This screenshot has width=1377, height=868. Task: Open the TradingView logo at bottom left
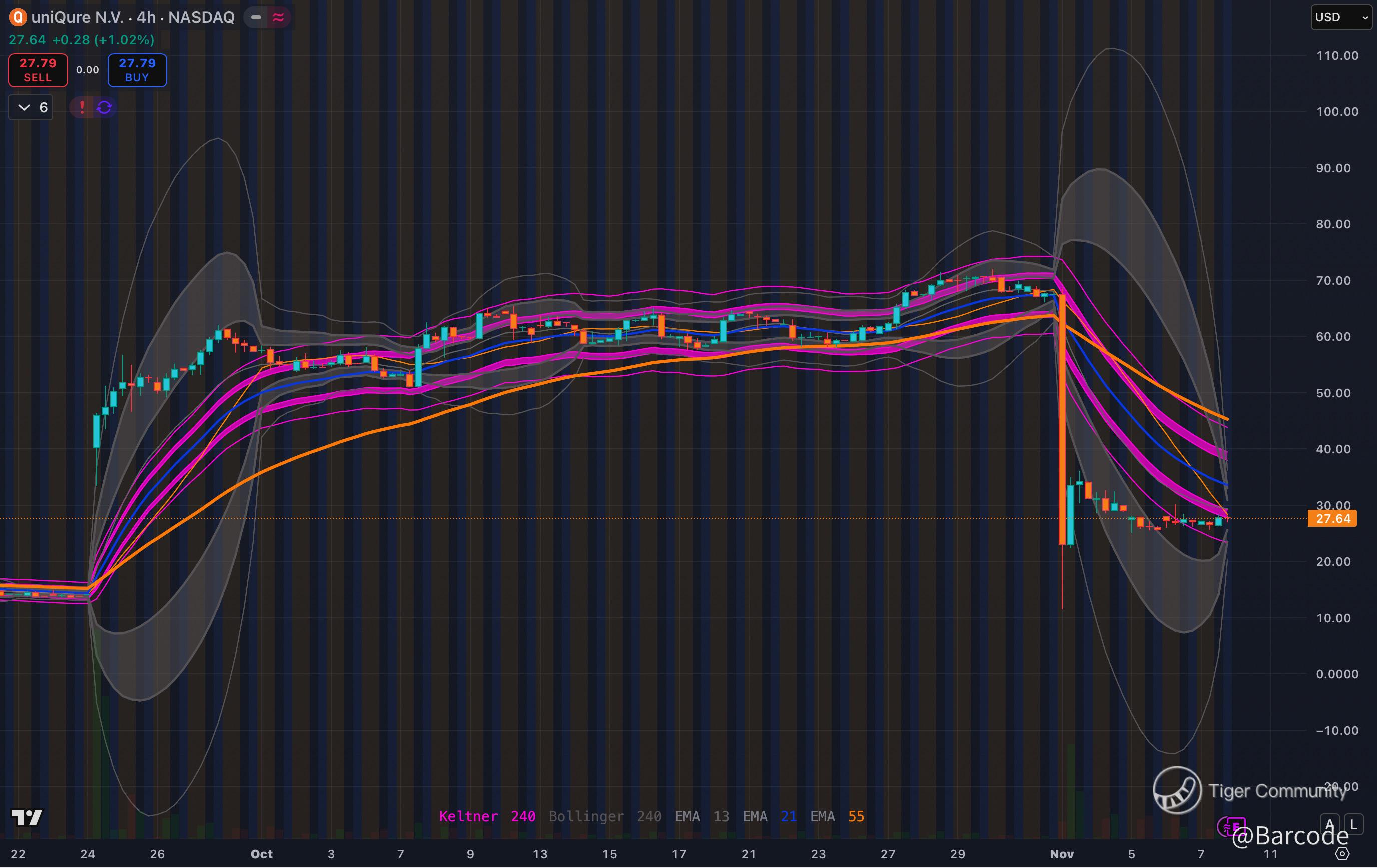point(27,817)
